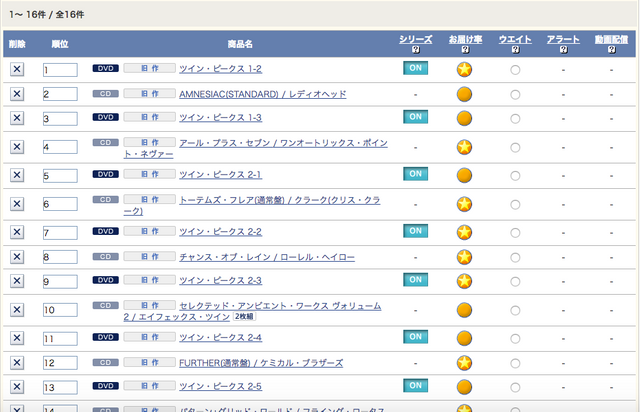Open トーテムズ・フレア(通常盤) product link

coord(252,205)
